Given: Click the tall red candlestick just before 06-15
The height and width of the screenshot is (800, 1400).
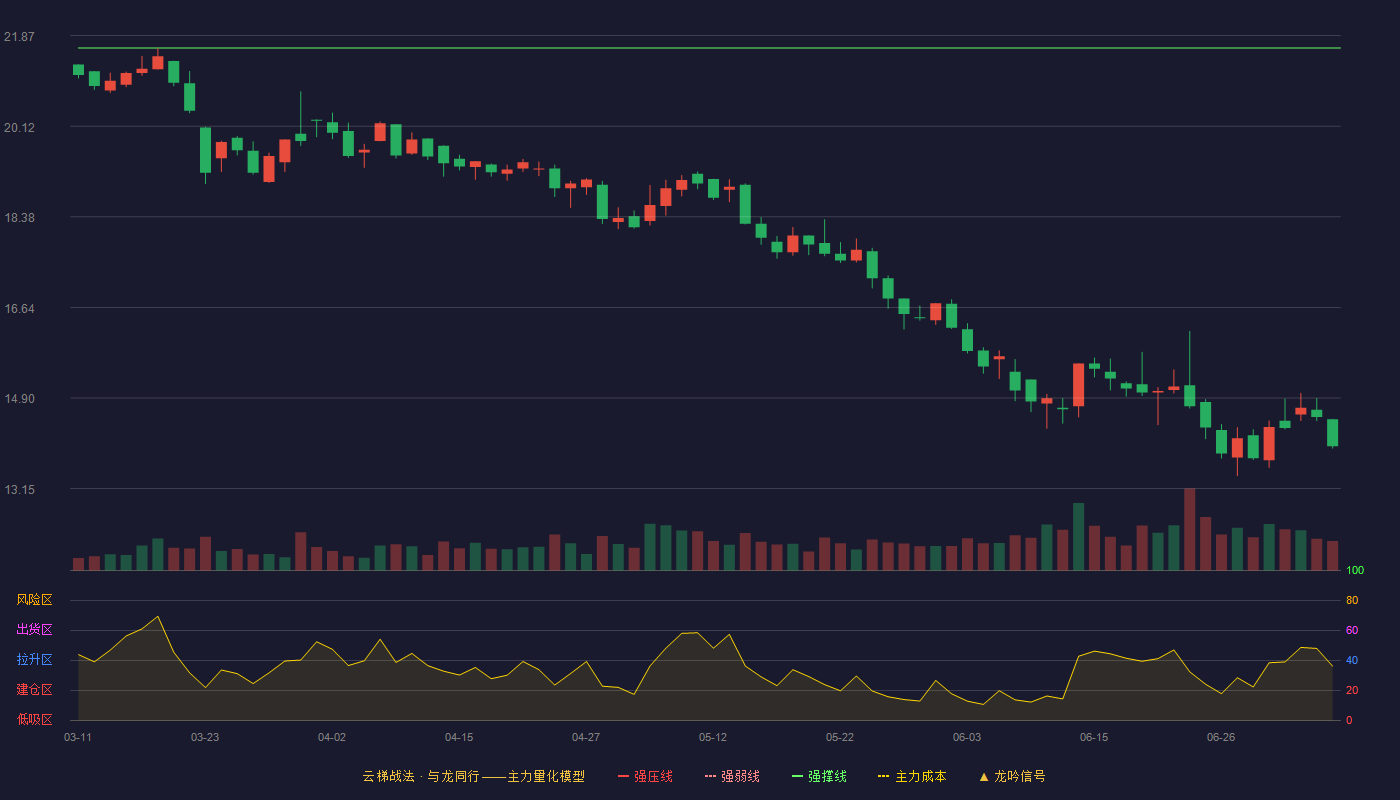Looking at the screenshot, I should [1078, 385].
